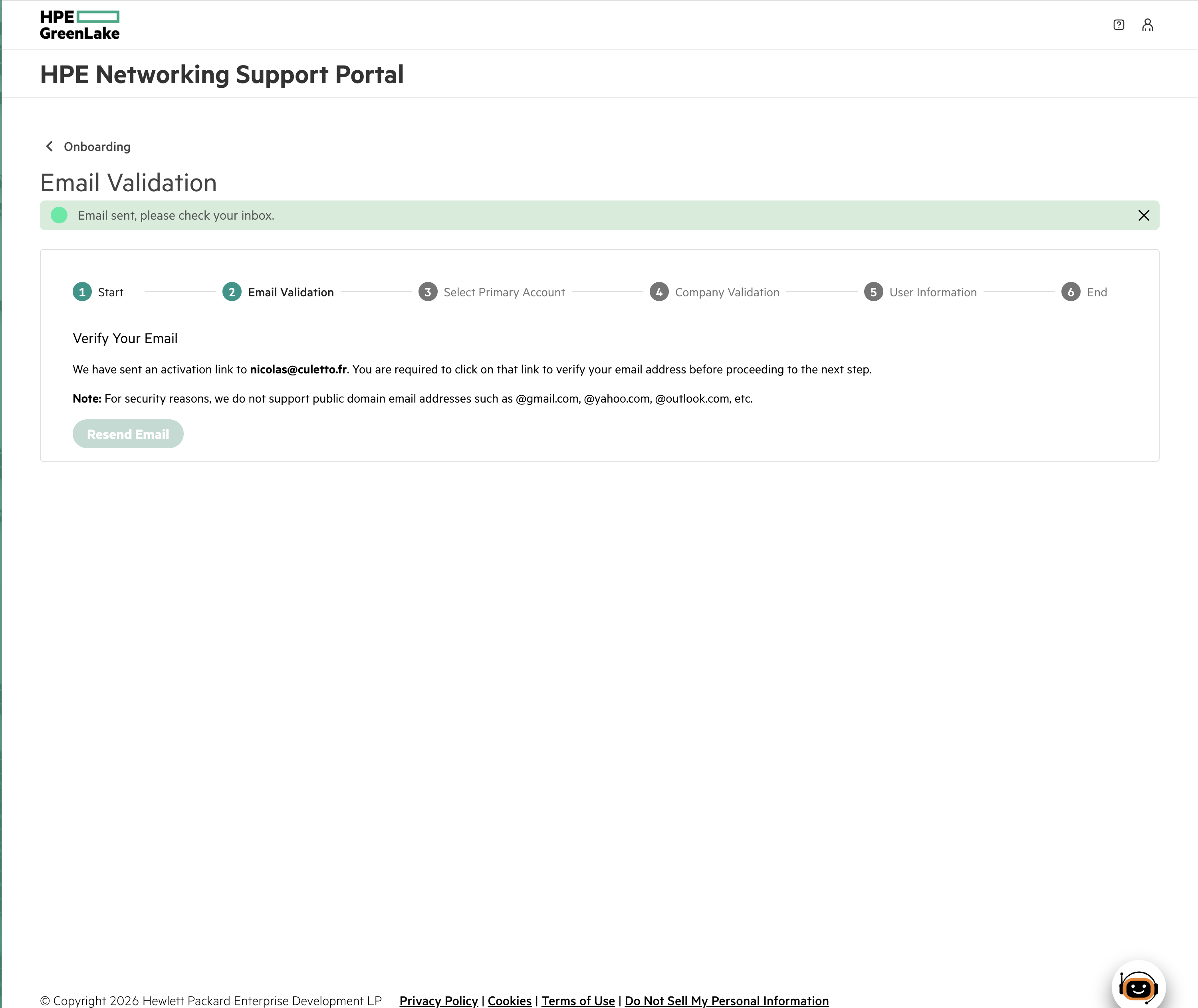The height and width of the screenshot is (1008, 1198).
Task: Open the help question mark icon
Action: pos(1119,25)
